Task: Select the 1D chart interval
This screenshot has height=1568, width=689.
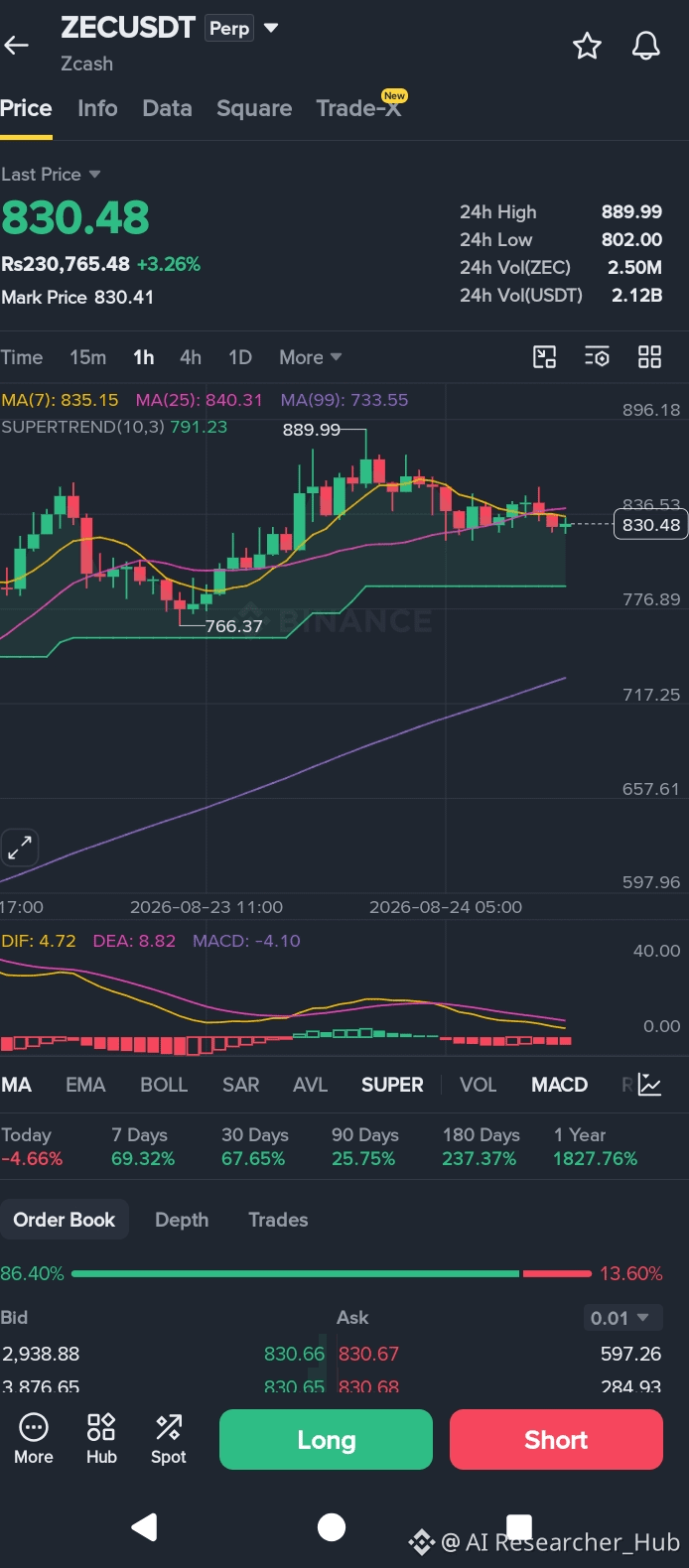Action: point(240,357)
